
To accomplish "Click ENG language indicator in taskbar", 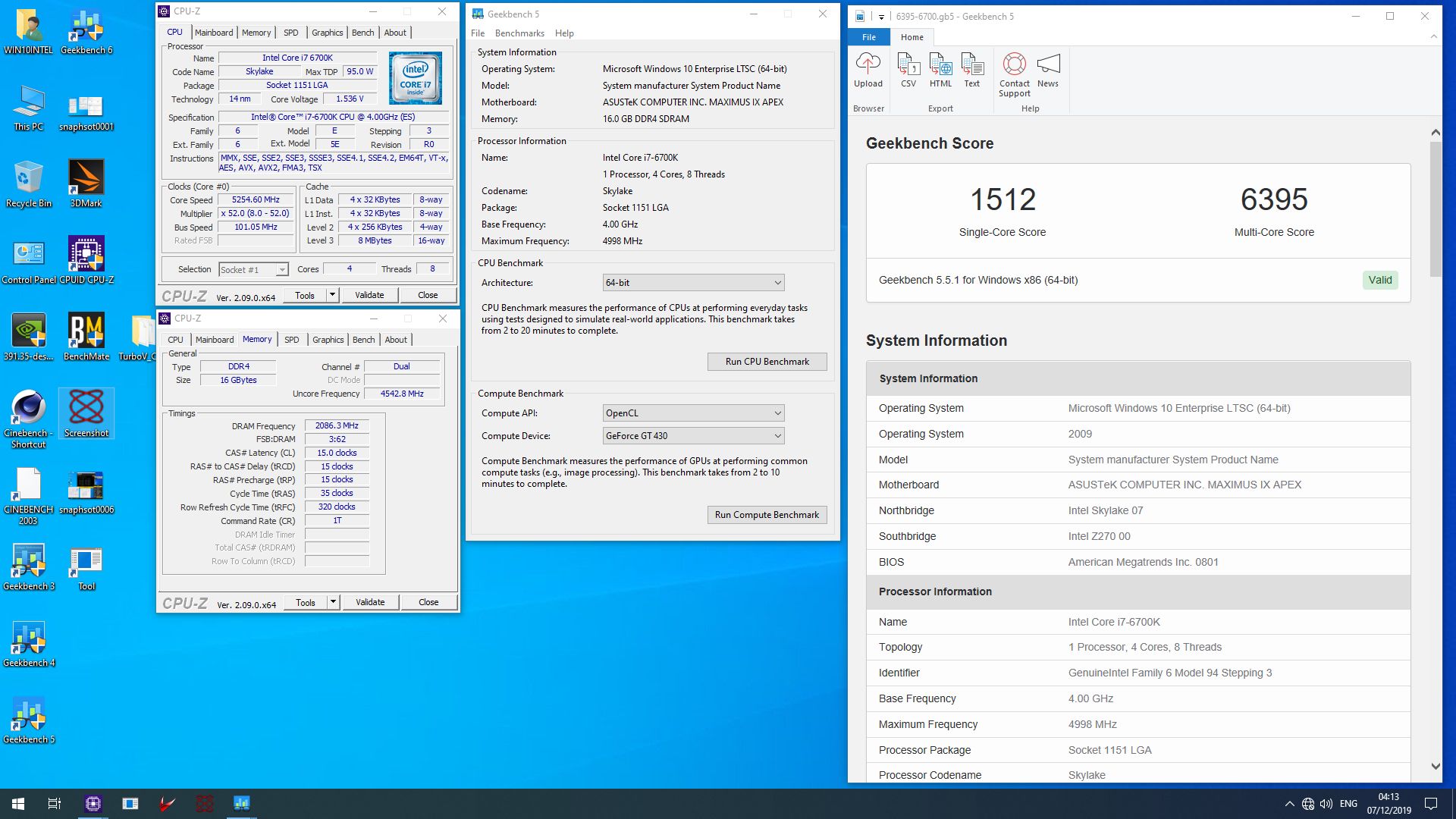I will 1348,804.
